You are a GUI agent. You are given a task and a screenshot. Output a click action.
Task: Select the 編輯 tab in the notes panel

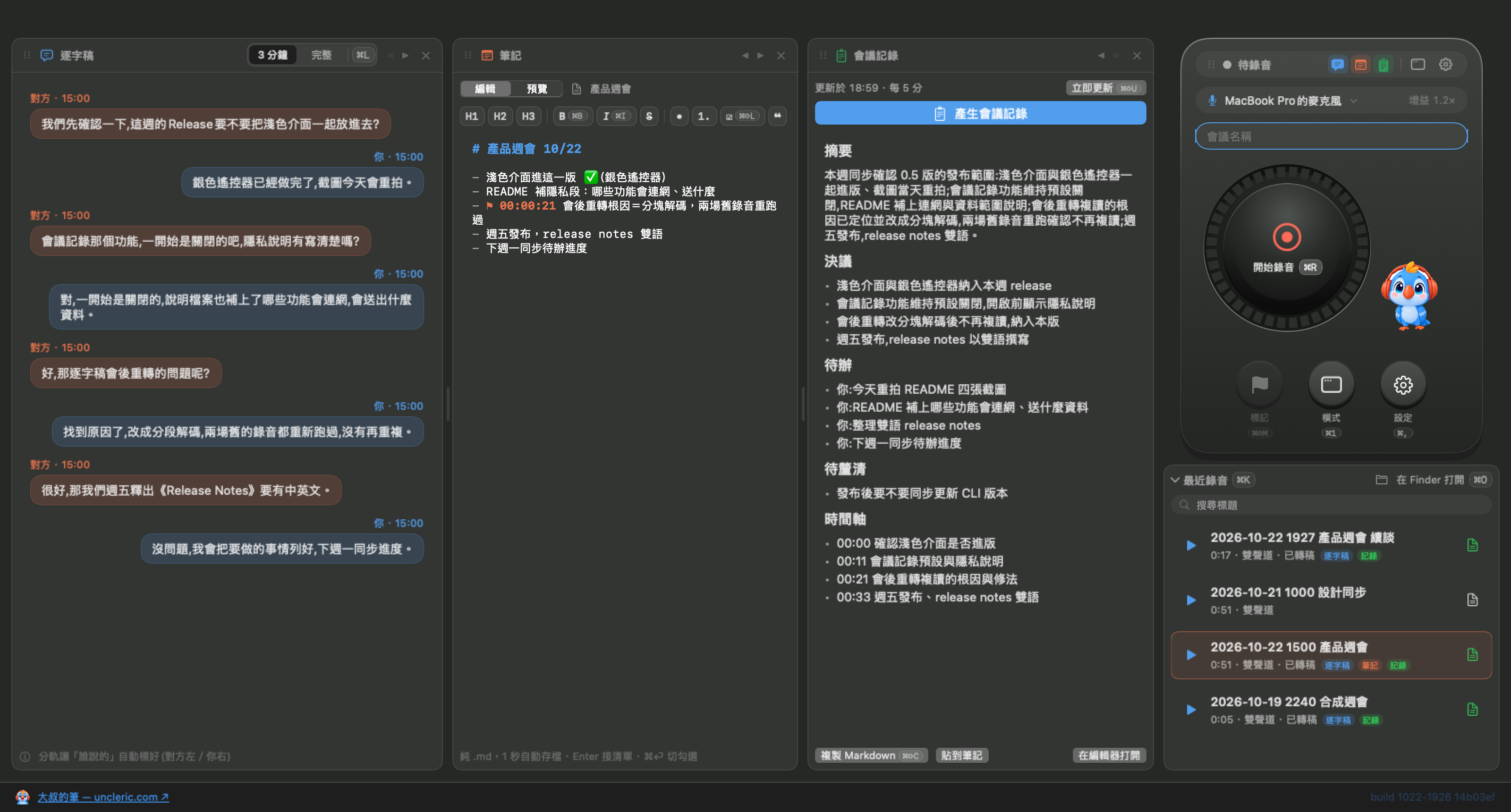pyautogui.click(x=485, y=89)
